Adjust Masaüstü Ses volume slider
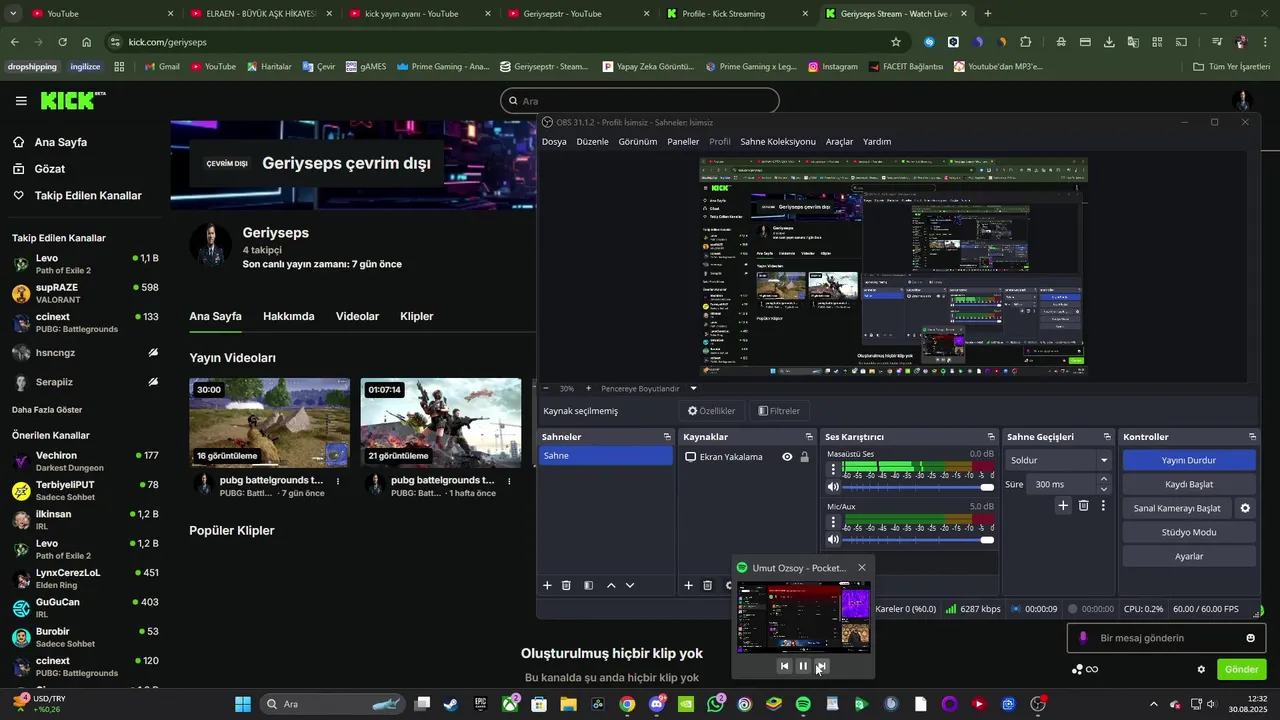 click(919, 487)
